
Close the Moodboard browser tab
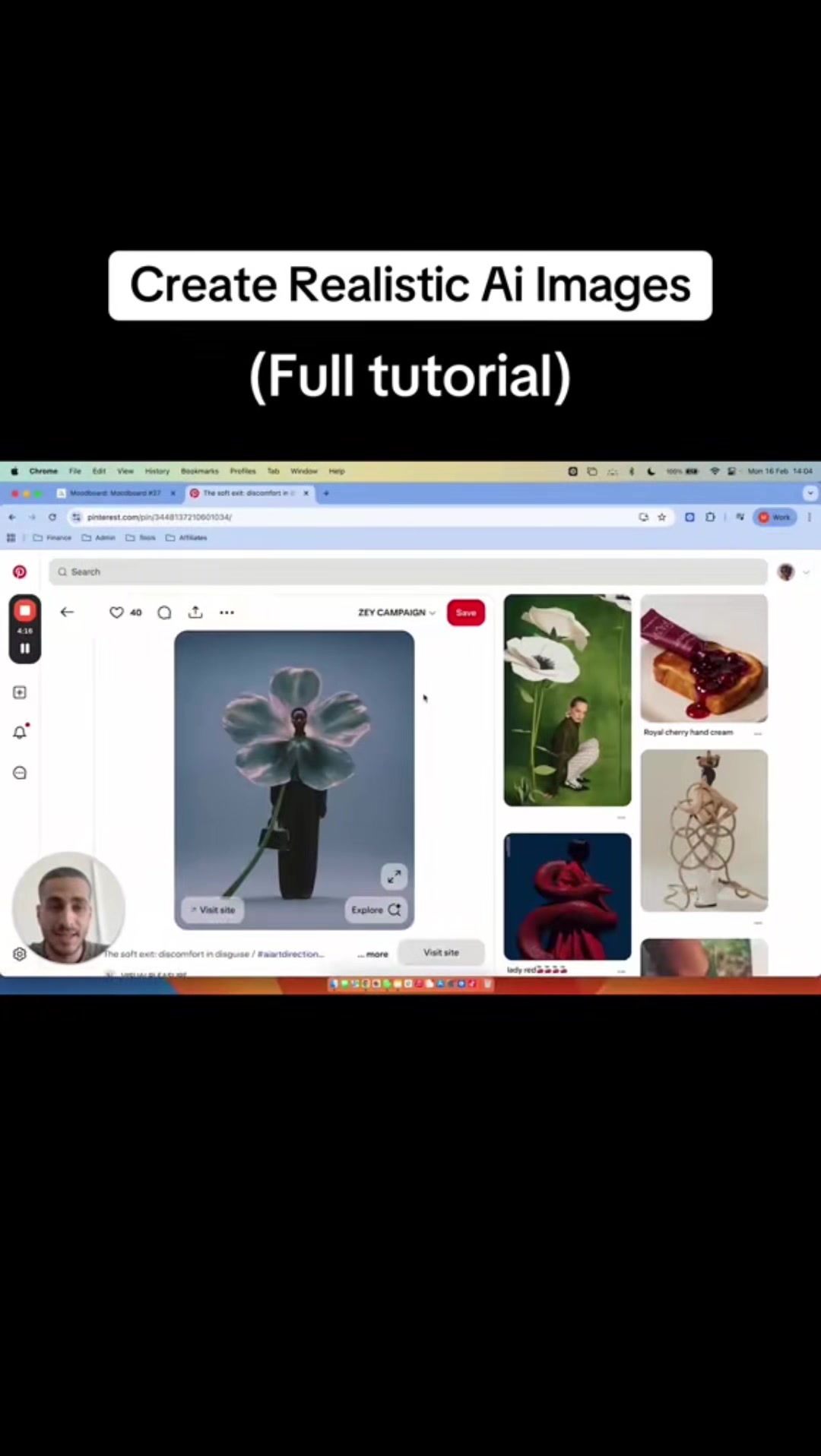pyautogui.click(x=173, y=493)
